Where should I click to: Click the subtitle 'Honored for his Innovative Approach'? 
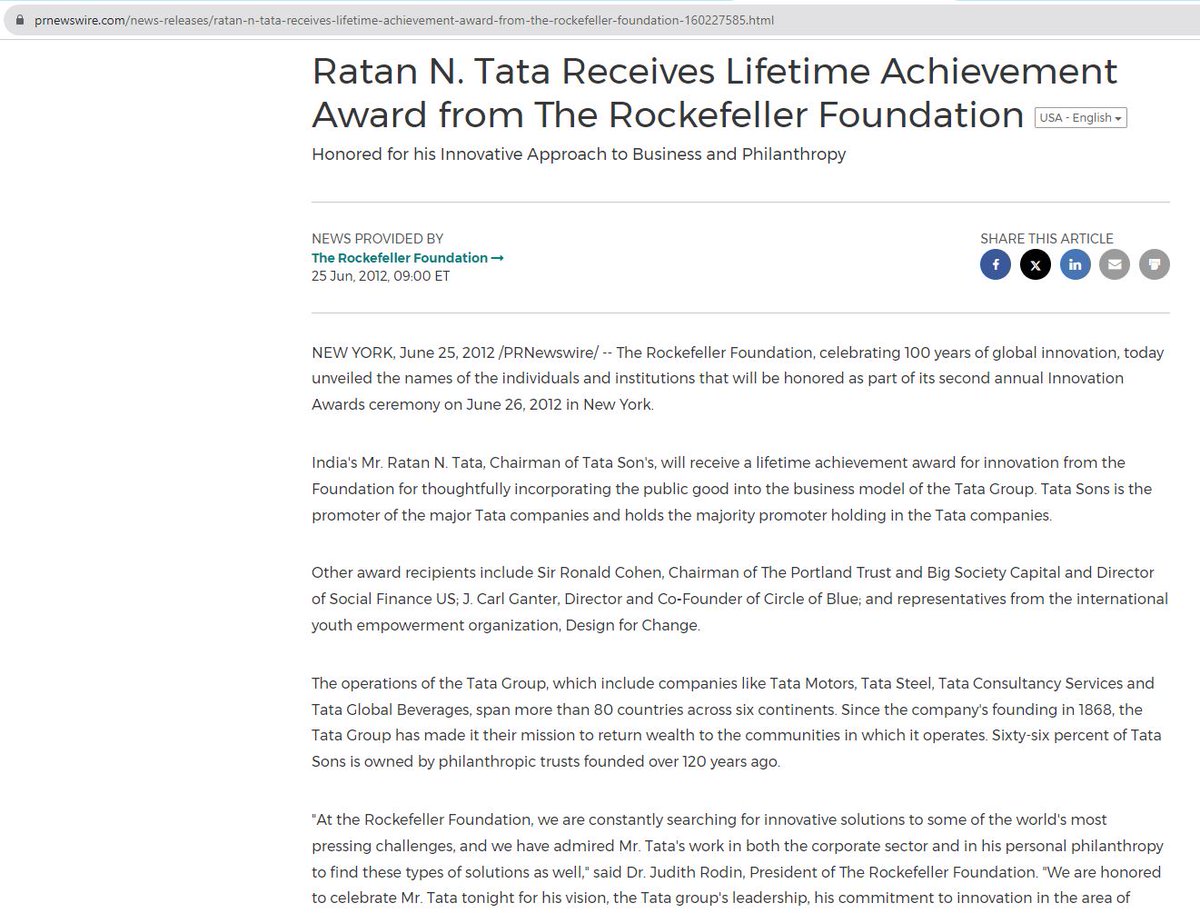click(579, 154)
